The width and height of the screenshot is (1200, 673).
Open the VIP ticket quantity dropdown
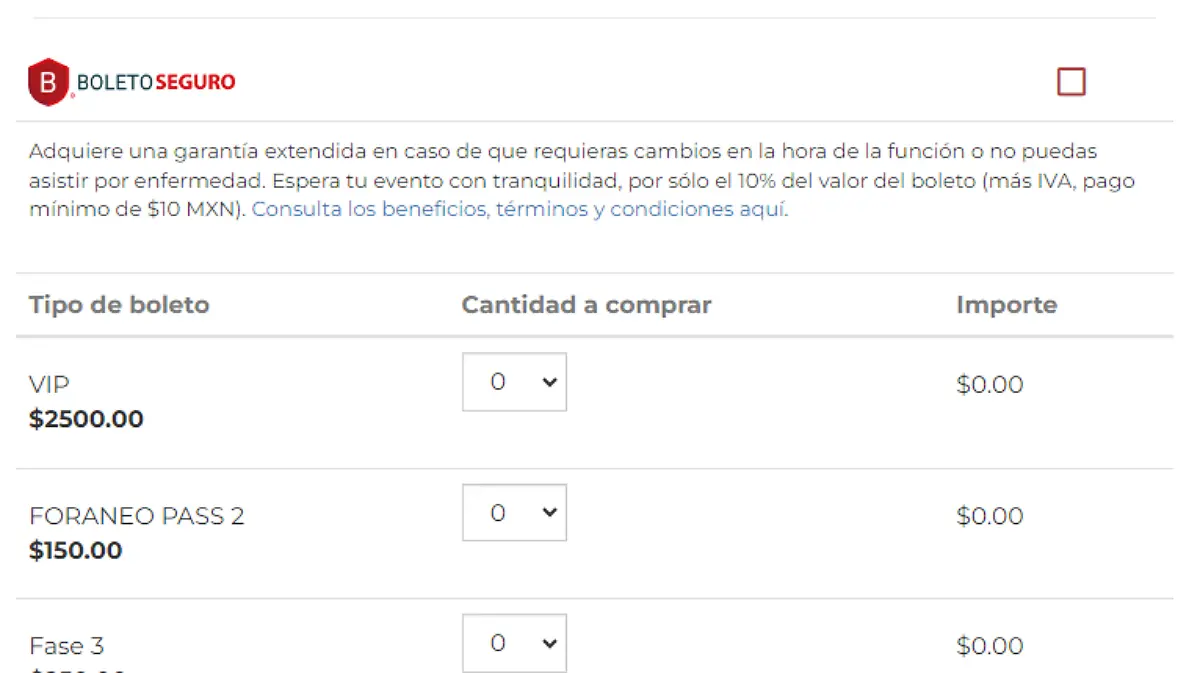[x=514, y=382]
